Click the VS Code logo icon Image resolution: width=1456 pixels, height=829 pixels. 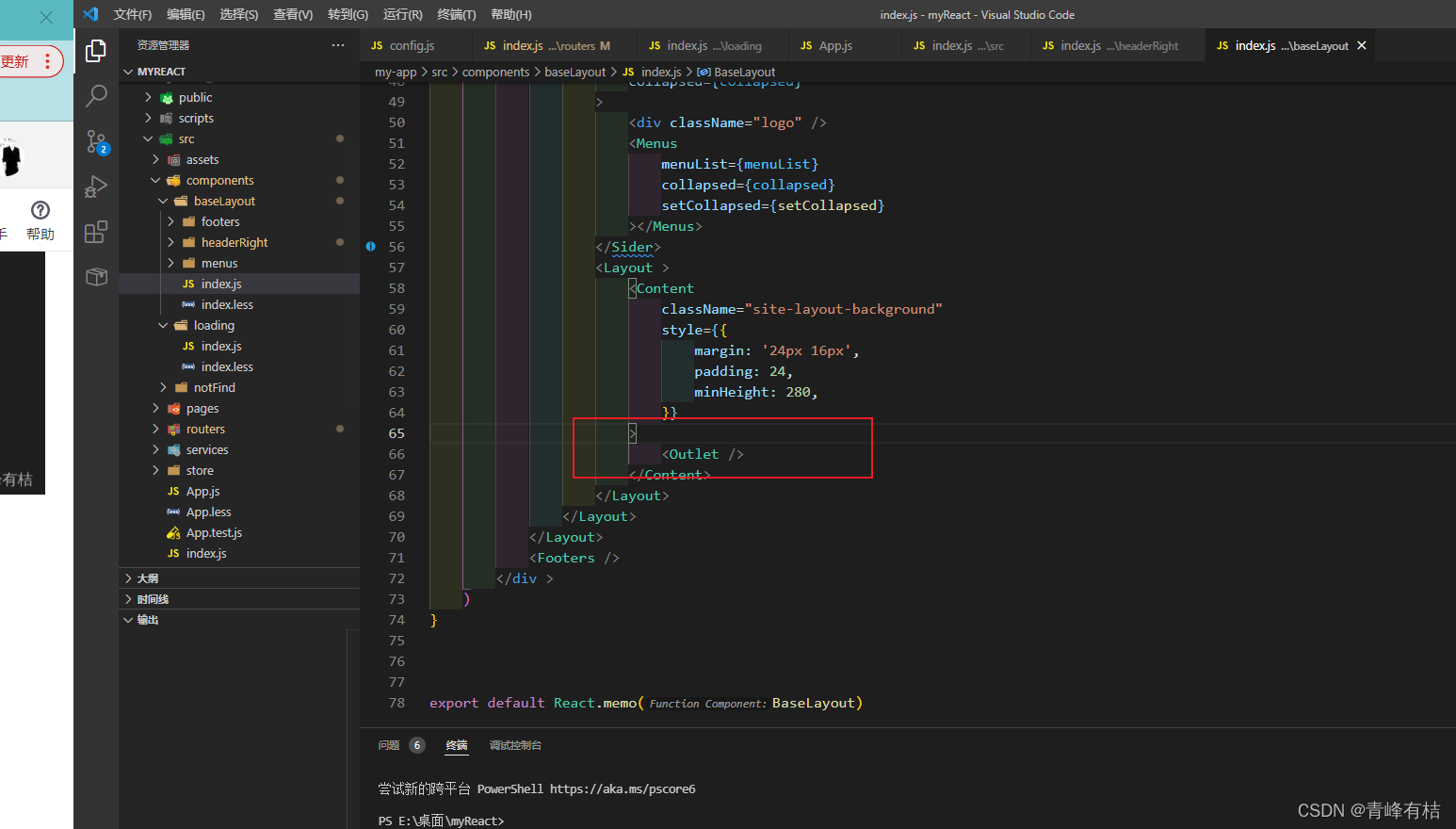click(x=90, y=14)
